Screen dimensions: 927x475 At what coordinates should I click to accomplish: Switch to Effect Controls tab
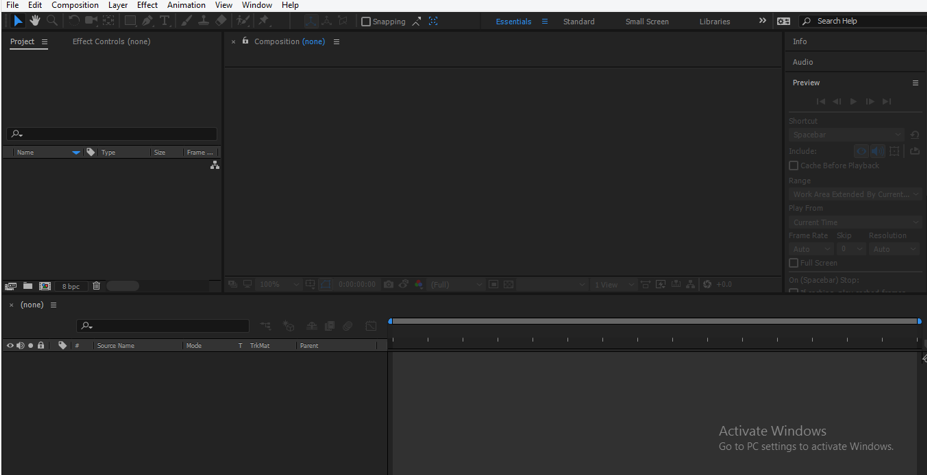[x=111, y=41]
